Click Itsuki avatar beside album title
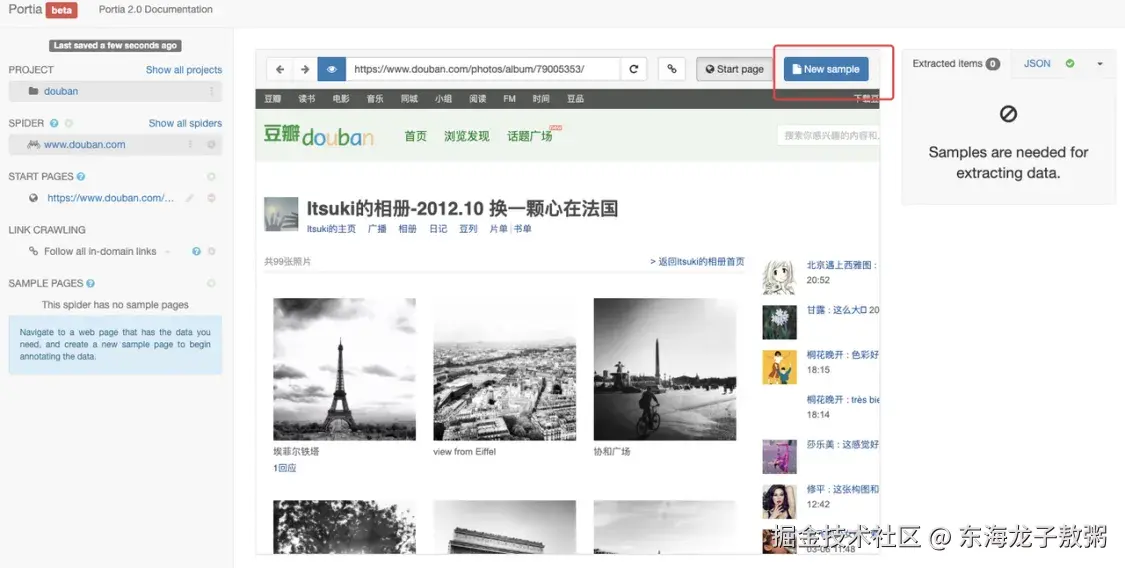Screen dimensions: 1125x568 click(x=281, y=214)
